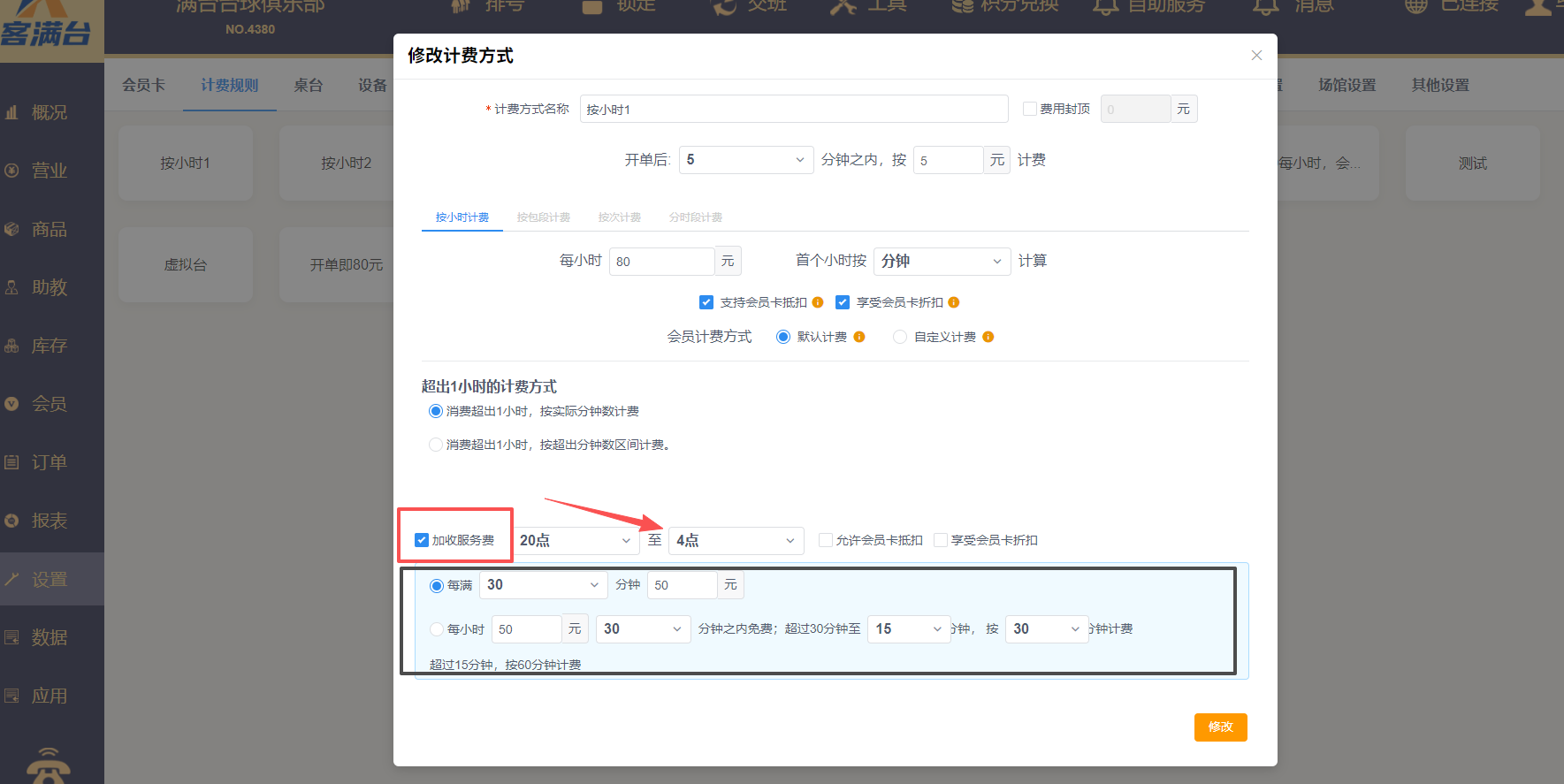Open 按 30 分钟计费 dropdown
The width and height of the screenshot is (1564, 784).
[1047, 629]
